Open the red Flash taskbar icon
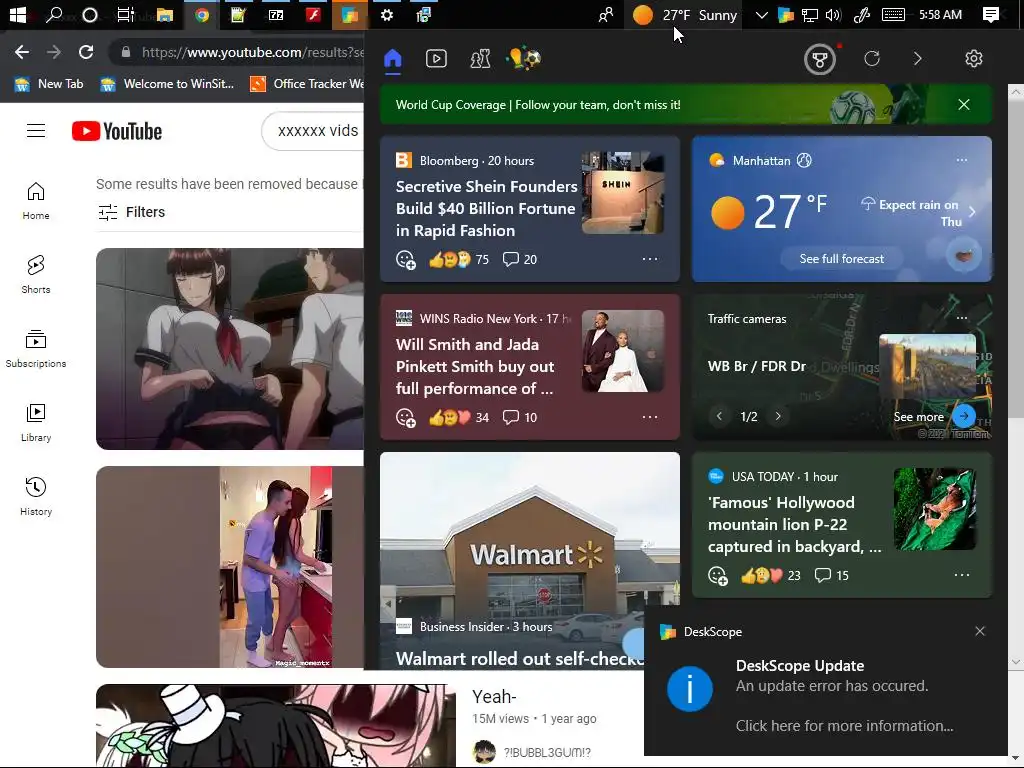Image resolution: width=1024 pixels, height=768 pixels. point(313,14)
